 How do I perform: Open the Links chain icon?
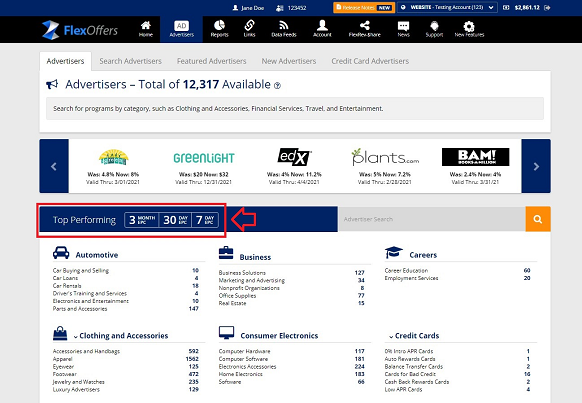pyautogui.click(x=249, y=25)
